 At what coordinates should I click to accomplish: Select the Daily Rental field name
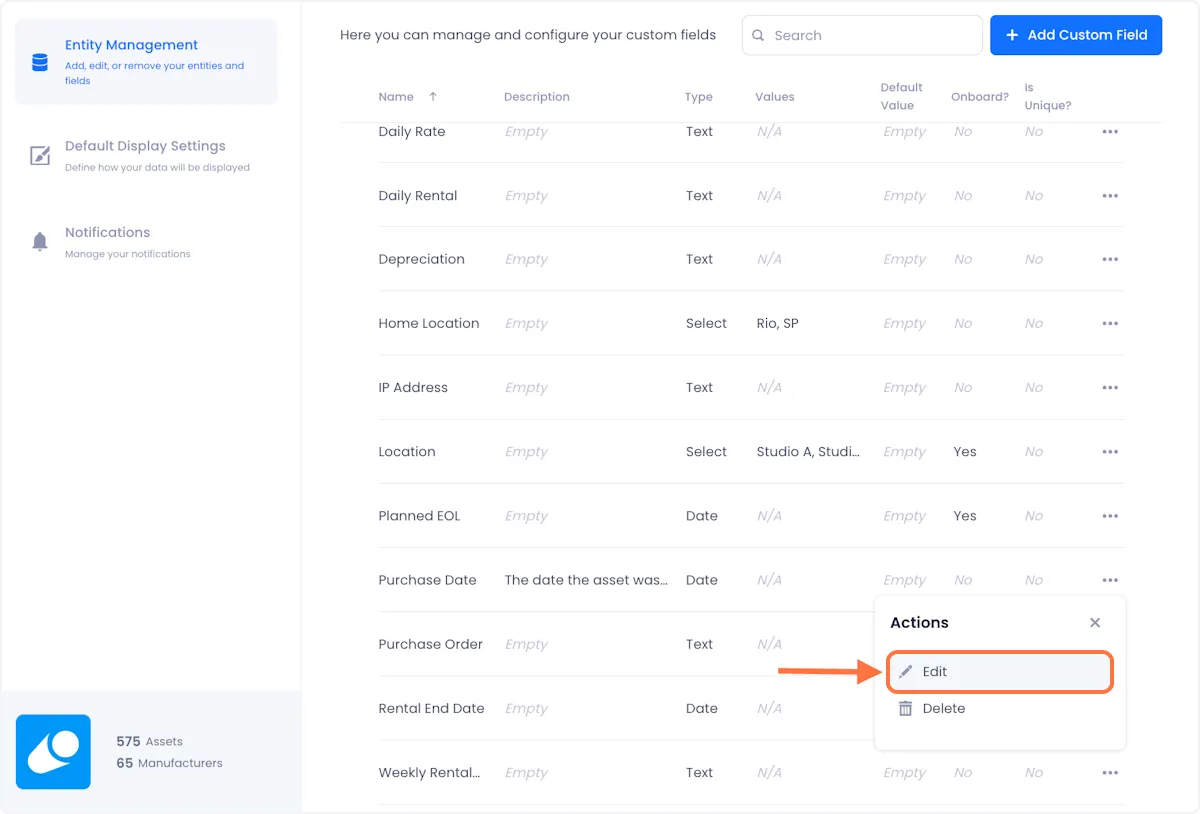pyautogui.click(x=418, y=196)
